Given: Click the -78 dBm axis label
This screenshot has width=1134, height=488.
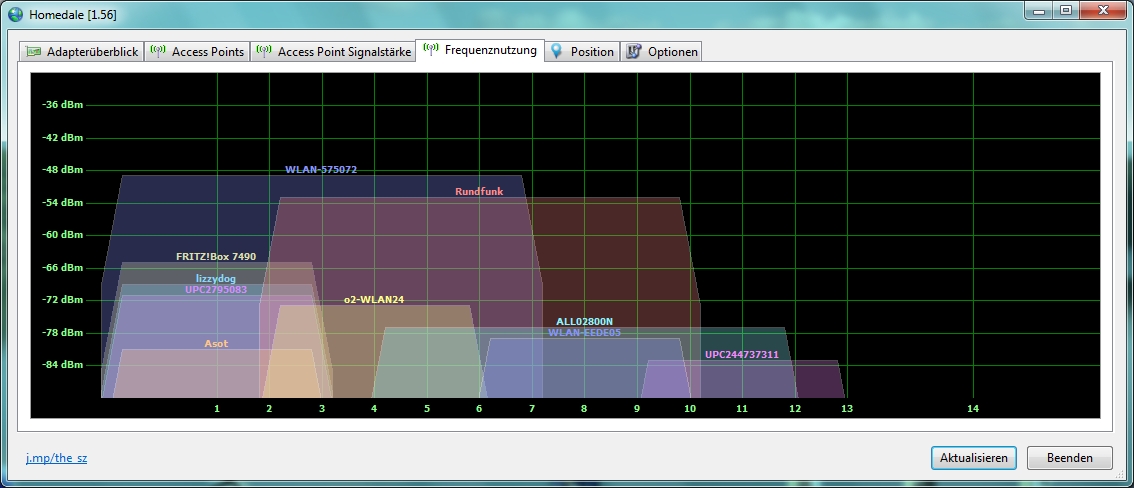Looking at the screenshot, I should [63, 333].
